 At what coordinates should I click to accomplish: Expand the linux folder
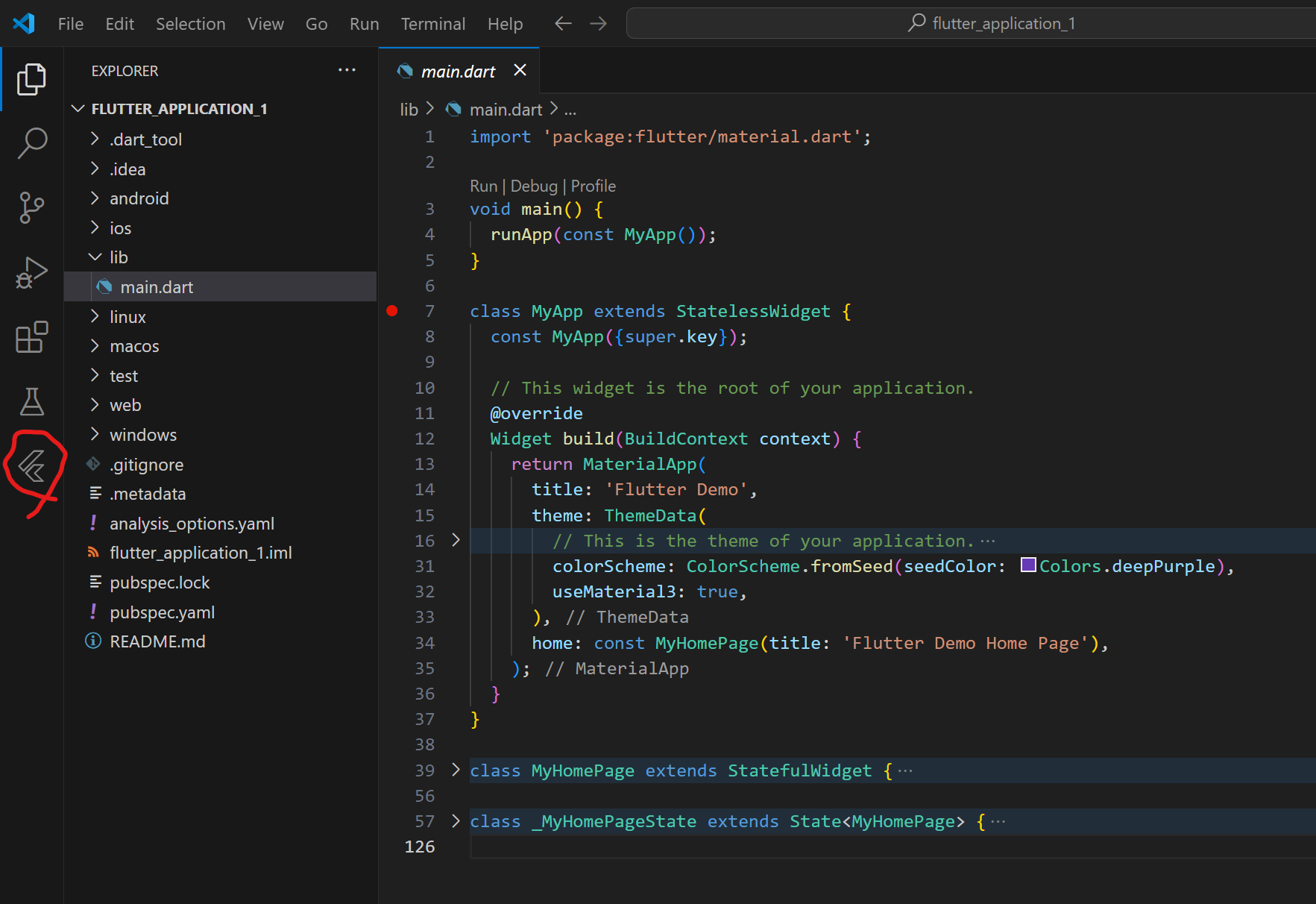click(x=221, y=317)
